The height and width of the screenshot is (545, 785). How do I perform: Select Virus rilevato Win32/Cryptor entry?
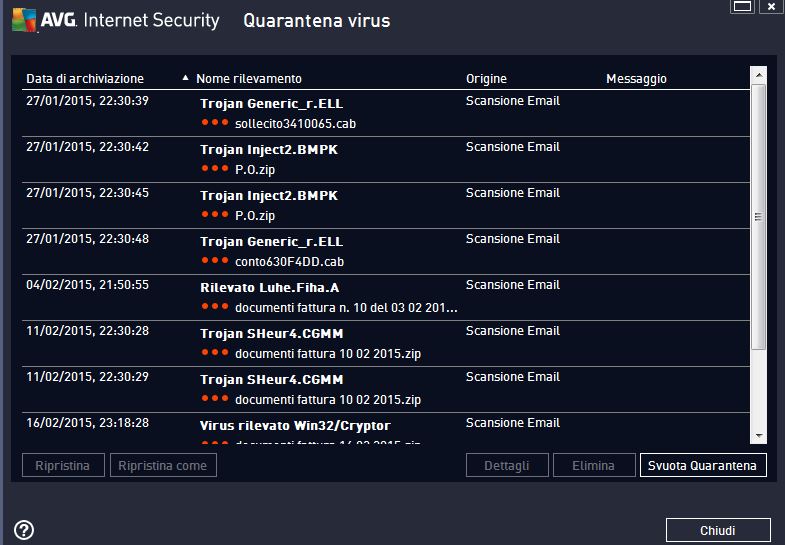pyautogui.click(x=295, y=426)
